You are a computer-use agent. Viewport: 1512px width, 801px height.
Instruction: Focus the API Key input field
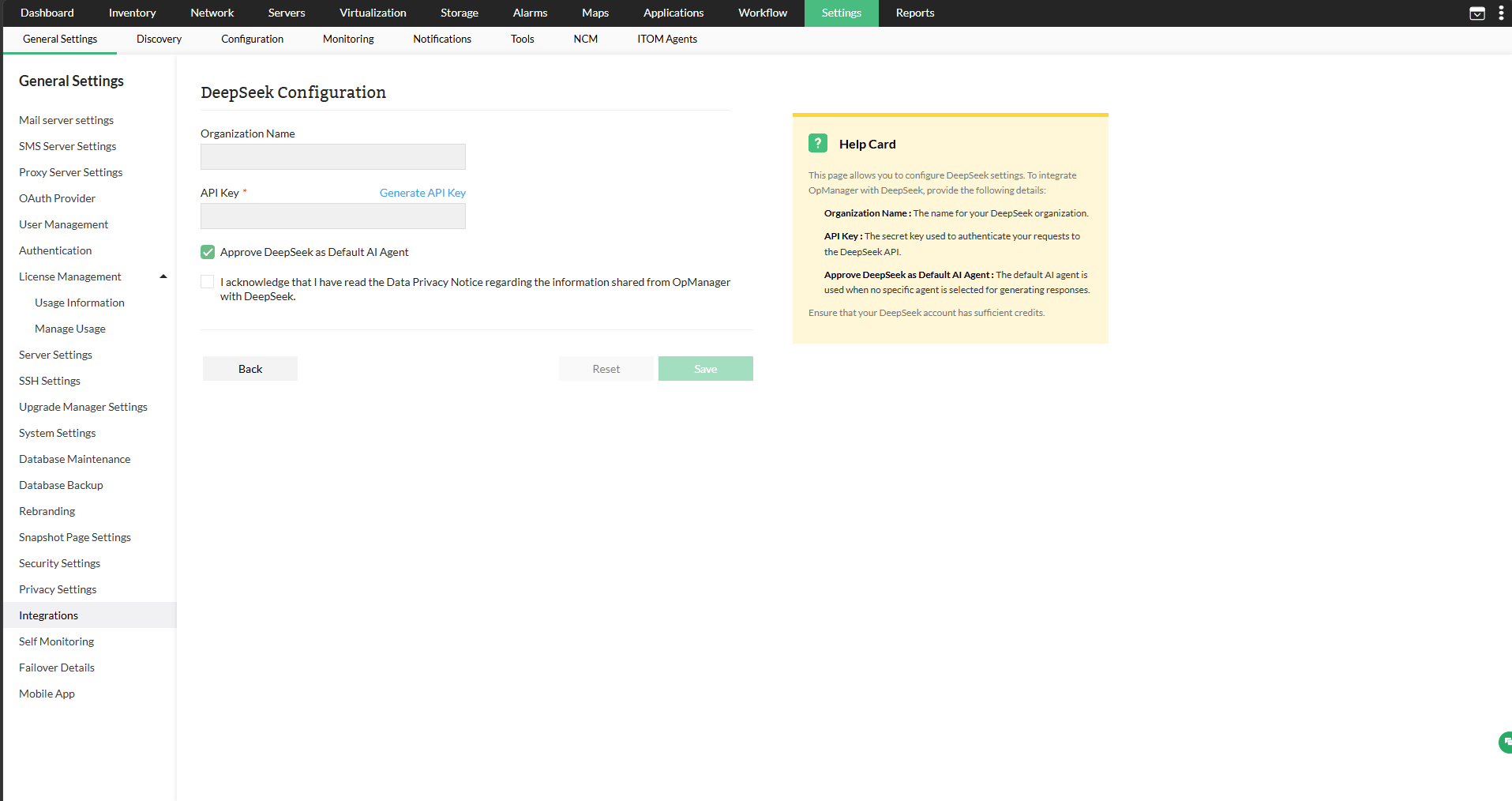333,216
